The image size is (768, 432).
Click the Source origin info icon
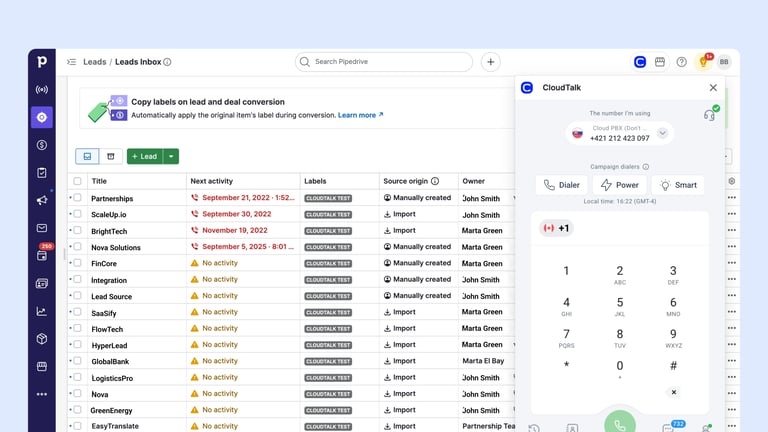coord(435,181)
